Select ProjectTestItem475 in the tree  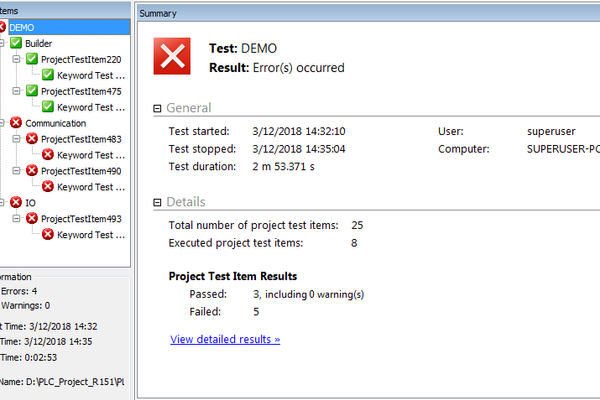(x=81, y=91)
